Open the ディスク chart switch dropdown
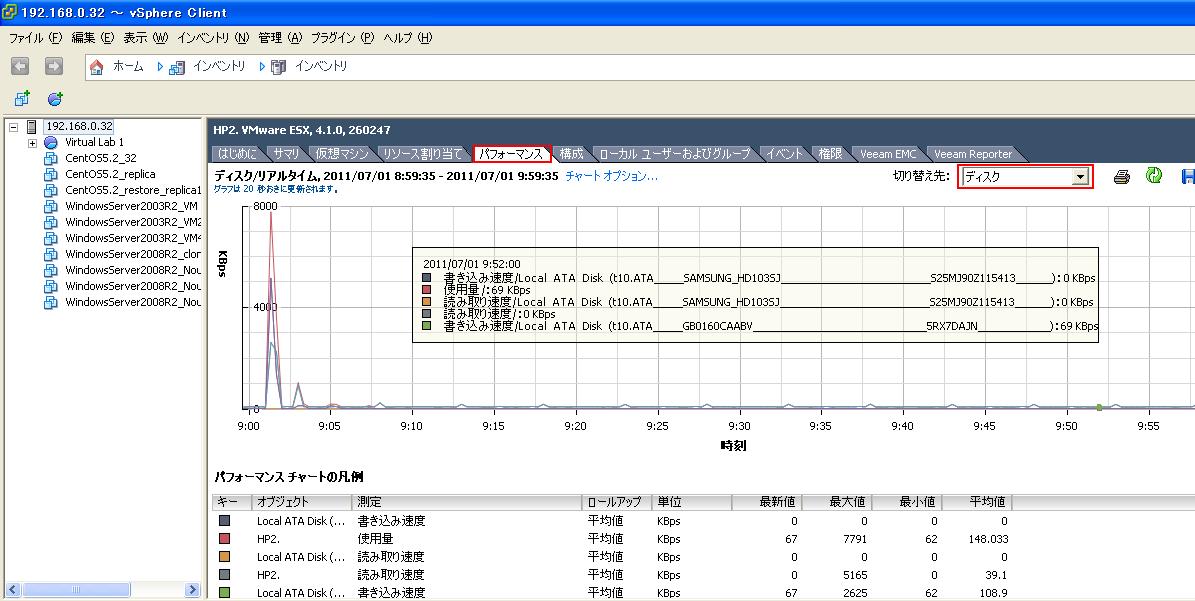Image resolution: width=1195 pixels, height=601 pixels. click(x=1079, y=177)
